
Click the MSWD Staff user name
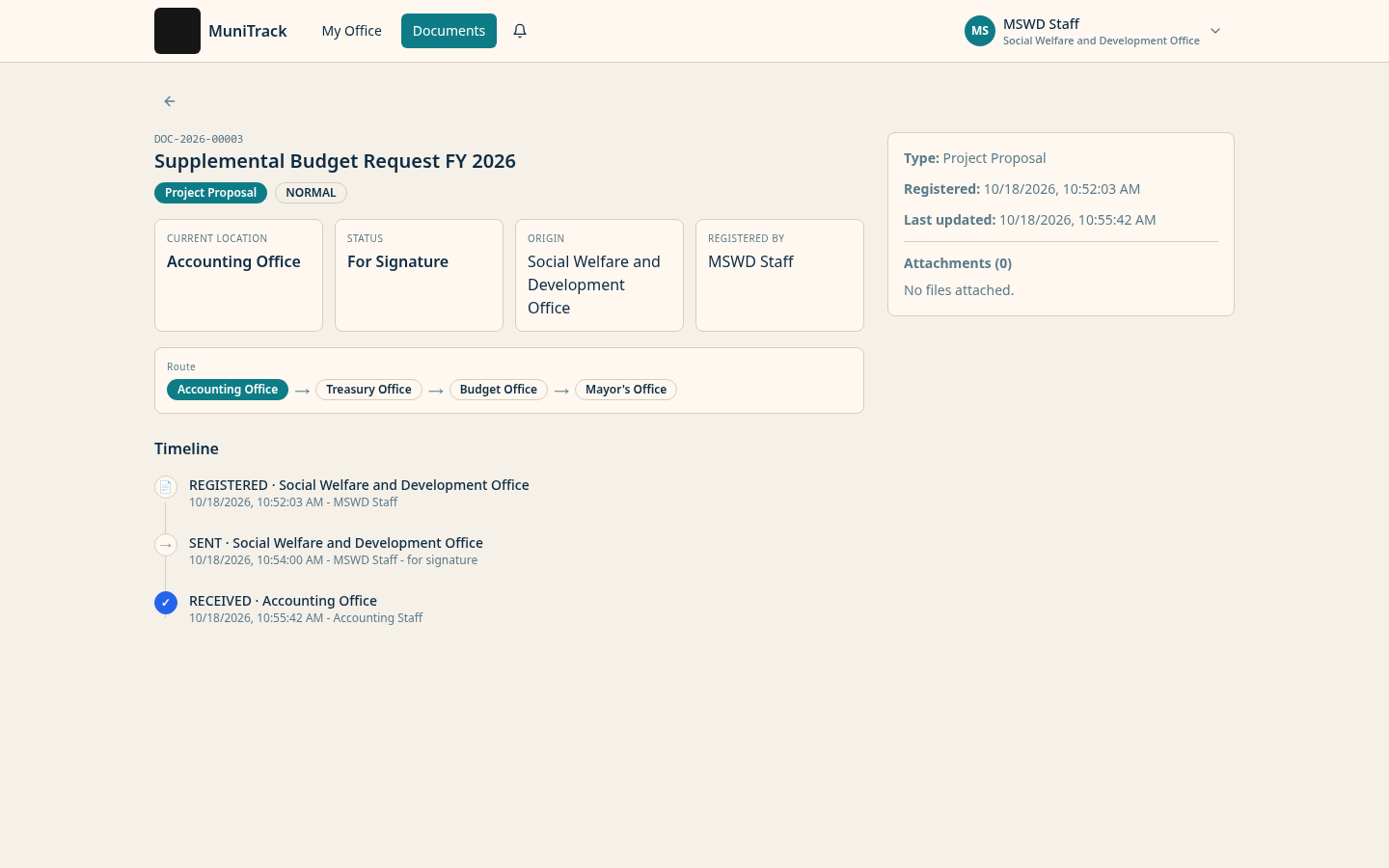1041,24
